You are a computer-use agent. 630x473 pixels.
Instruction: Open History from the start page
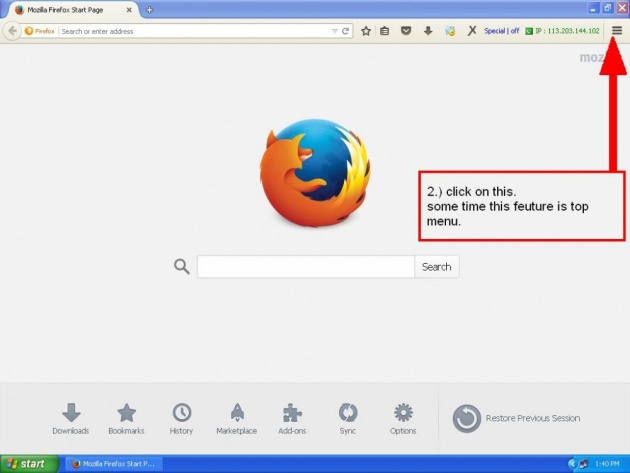click(181, 418)
